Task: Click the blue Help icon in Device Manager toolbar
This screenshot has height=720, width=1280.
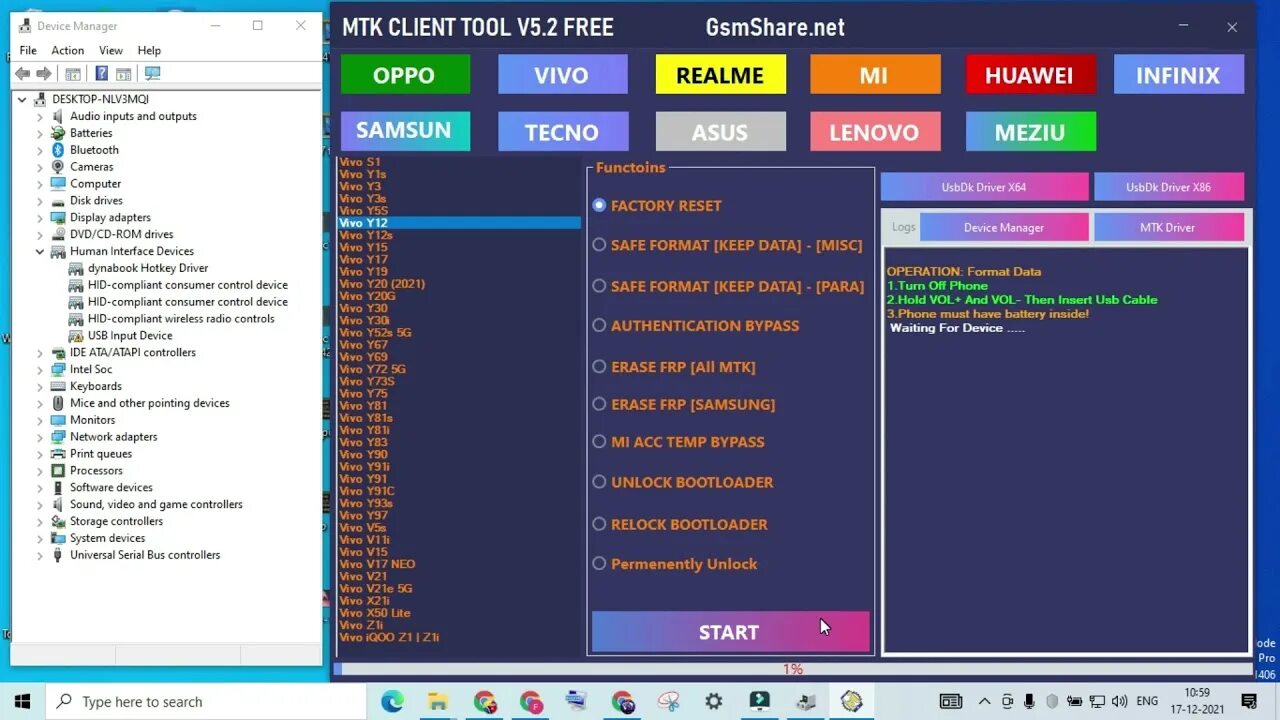Action: click(101, 74)
